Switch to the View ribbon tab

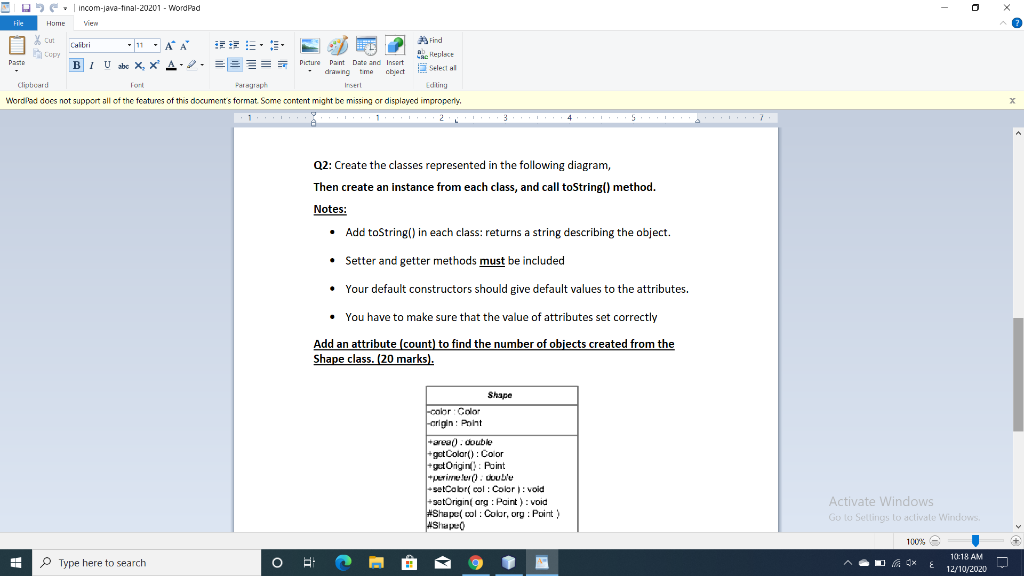[91, 23]
